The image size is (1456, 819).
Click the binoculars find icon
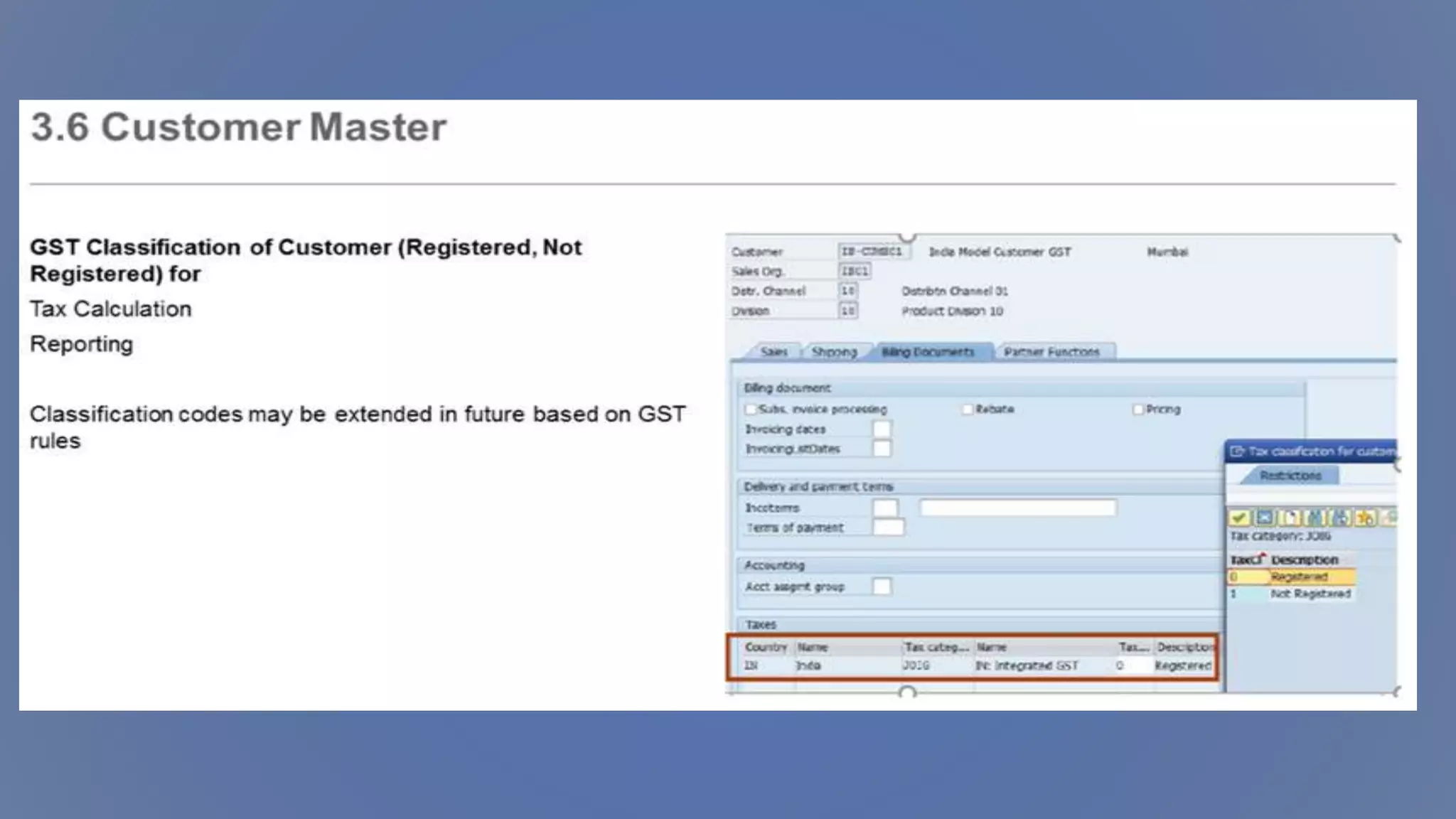click(1315, 518)
